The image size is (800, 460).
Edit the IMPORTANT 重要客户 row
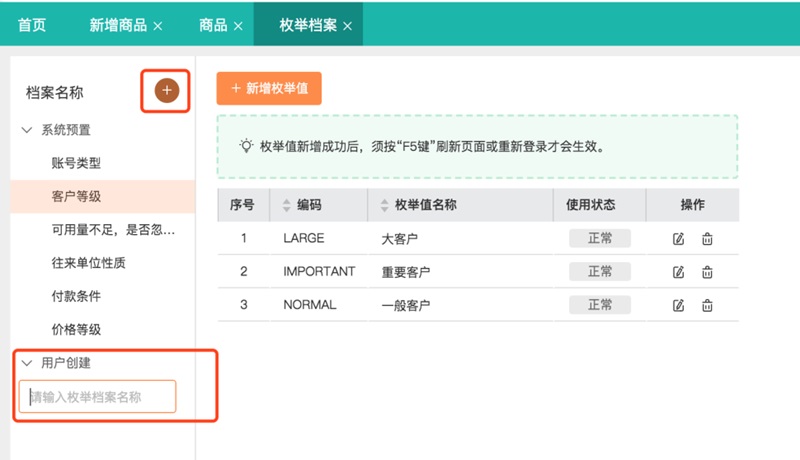(x=679, y=271)
